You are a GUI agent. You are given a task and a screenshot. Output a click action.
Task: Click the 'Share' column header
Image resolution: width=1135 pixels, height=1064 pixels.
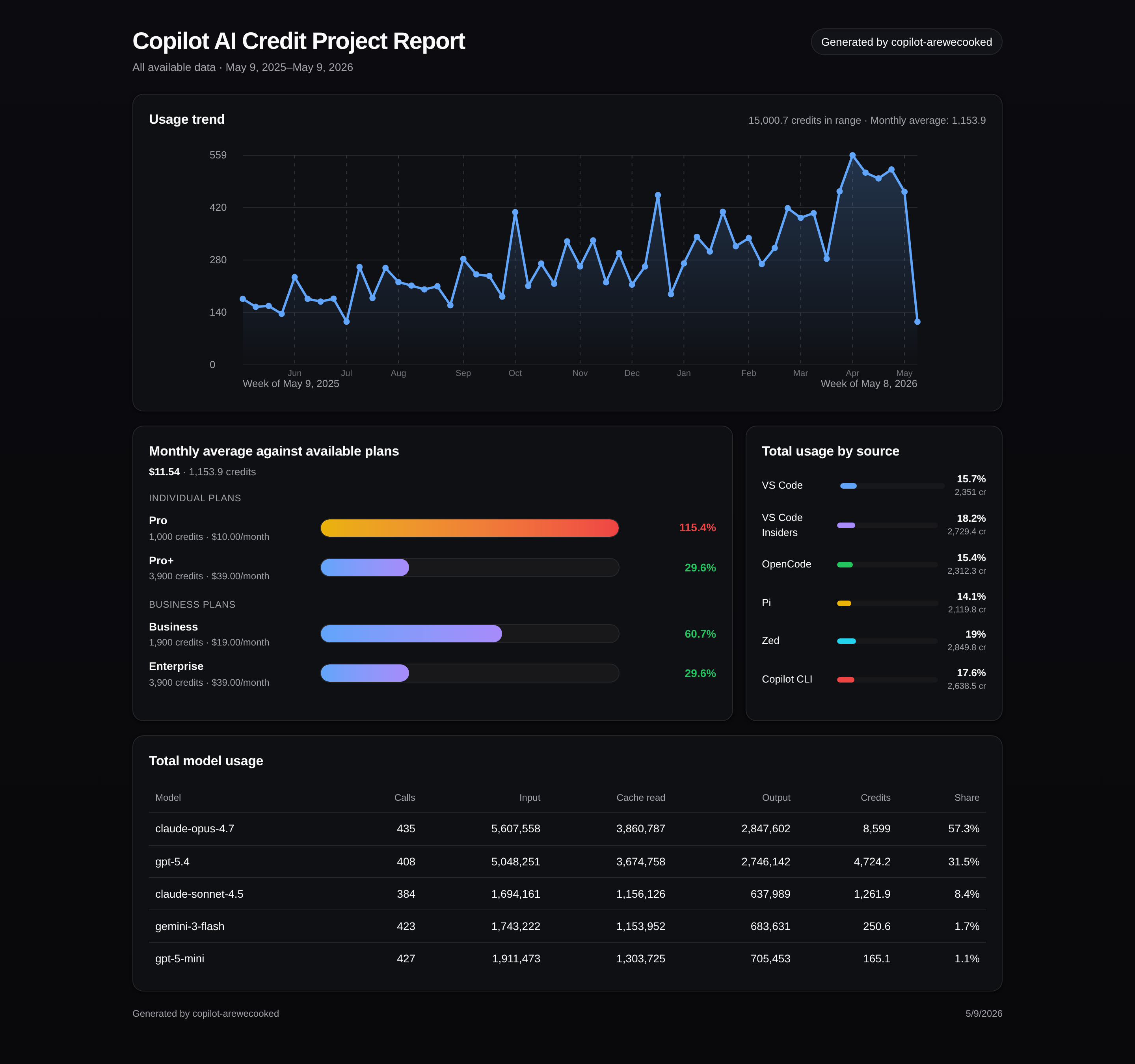[967, 798]
